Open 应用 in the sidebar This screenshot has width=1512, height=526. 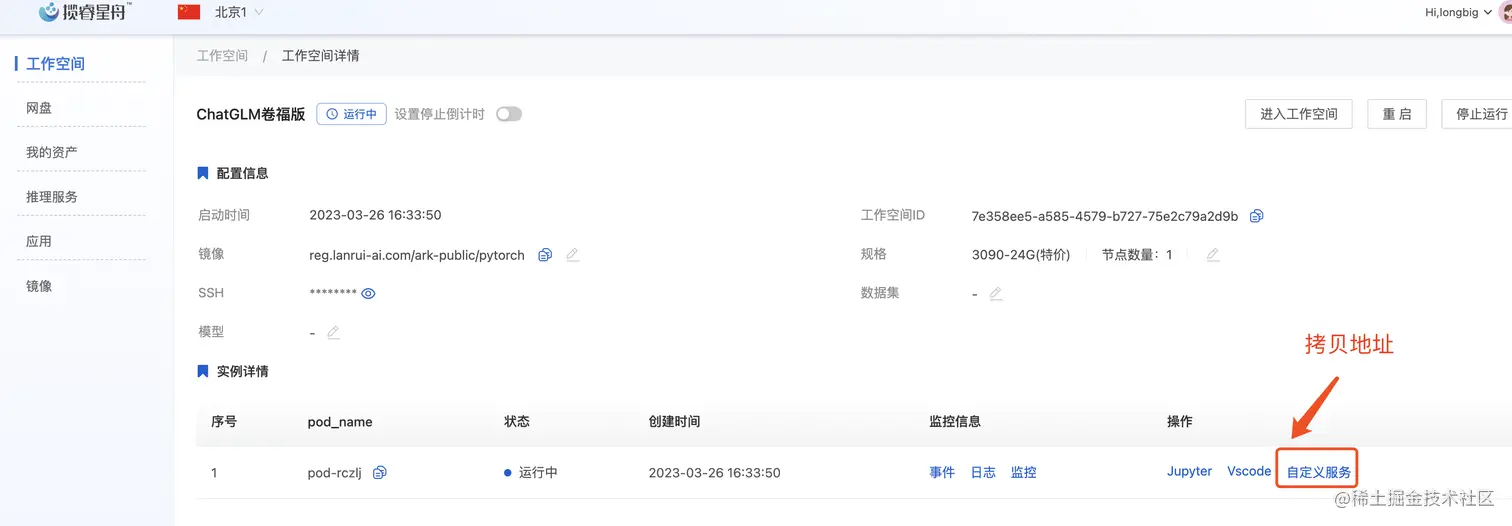(x=39, y=241)
